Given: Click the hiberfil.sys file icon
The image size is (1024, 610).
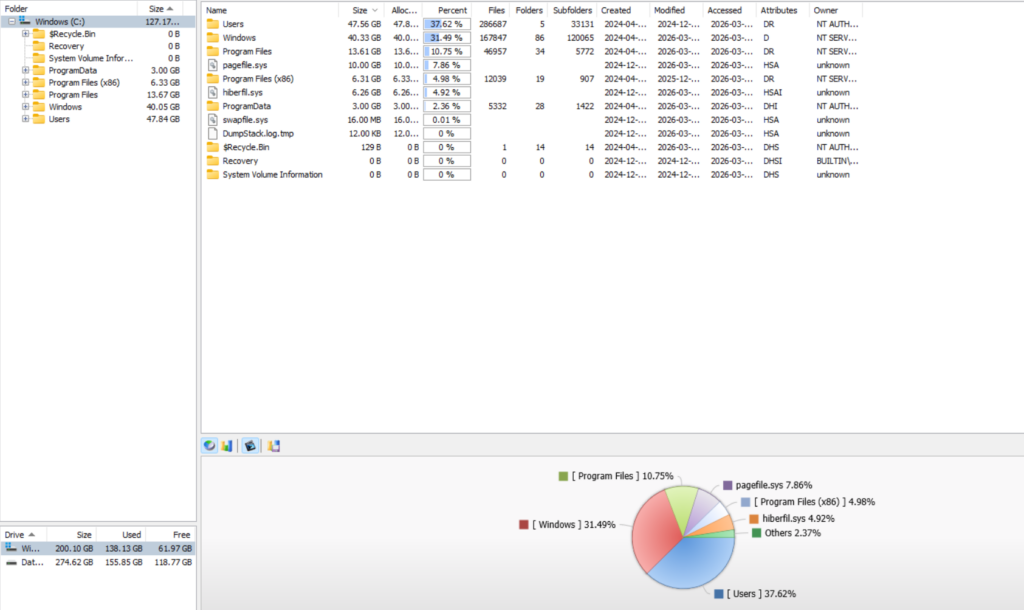Looking at the screenshot, I should click(212, 92).
